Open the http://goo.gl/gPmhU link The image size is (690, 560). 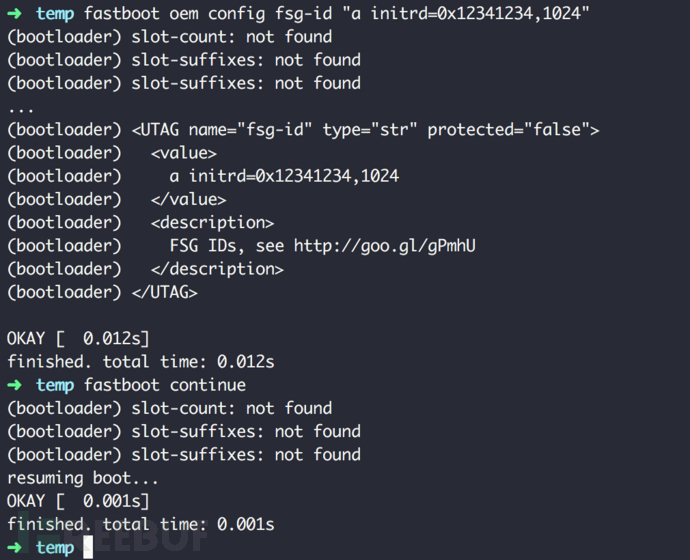[385, 246]
